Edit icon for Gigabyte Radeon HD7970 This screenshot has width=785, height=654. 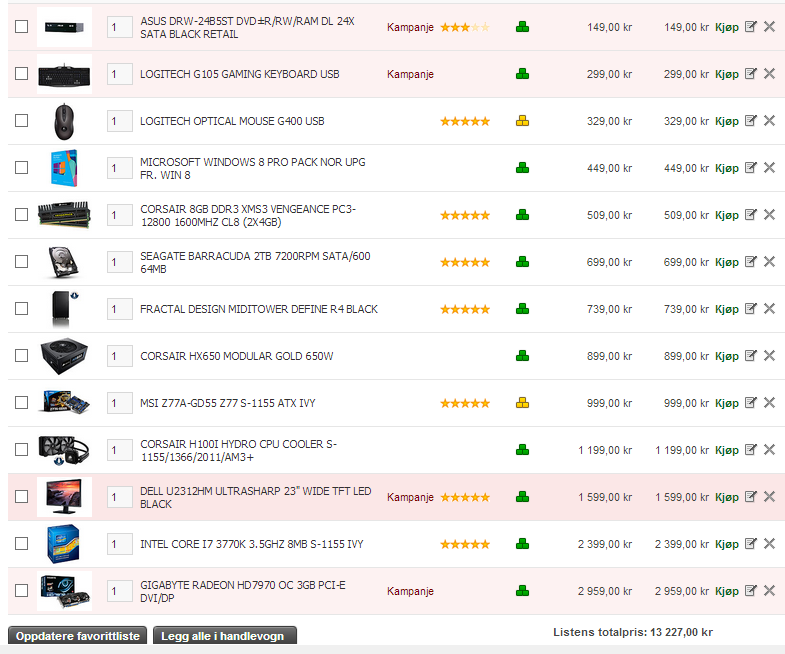(x=750, y=591)
